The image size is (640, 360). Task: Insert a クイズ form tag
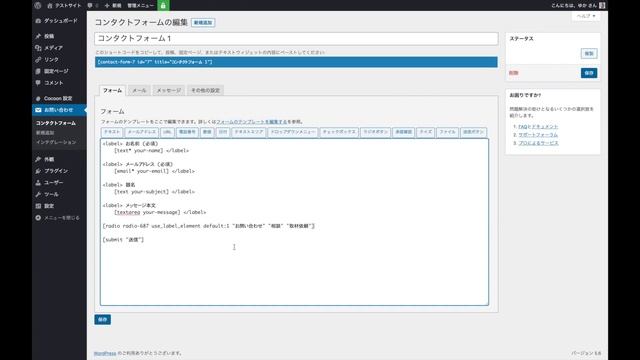426,132
